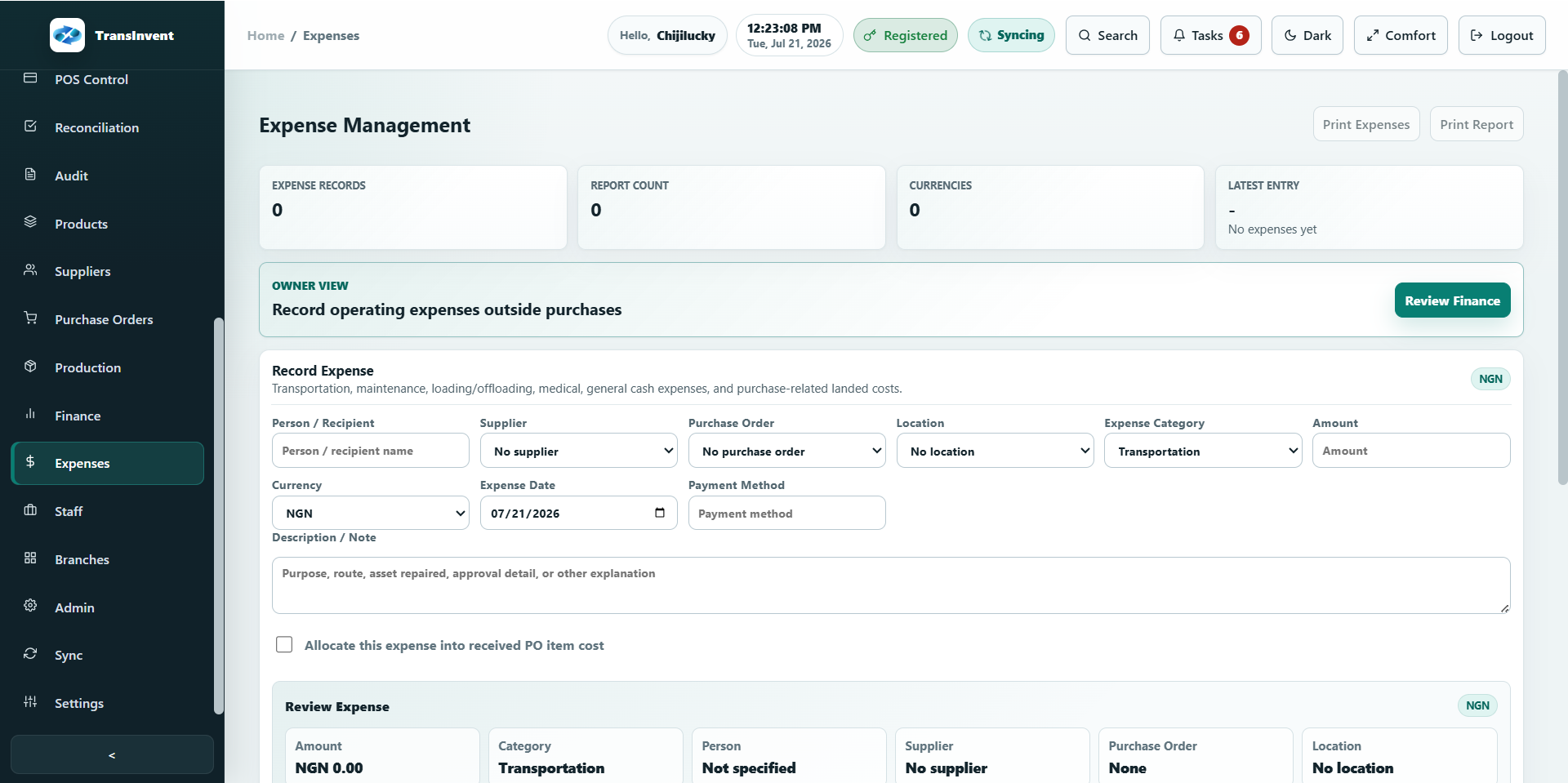The width and height of the screenshot is (1568, 783).
Task: Check Allocate expense into received PO item cost
Action: pos(284,645)
